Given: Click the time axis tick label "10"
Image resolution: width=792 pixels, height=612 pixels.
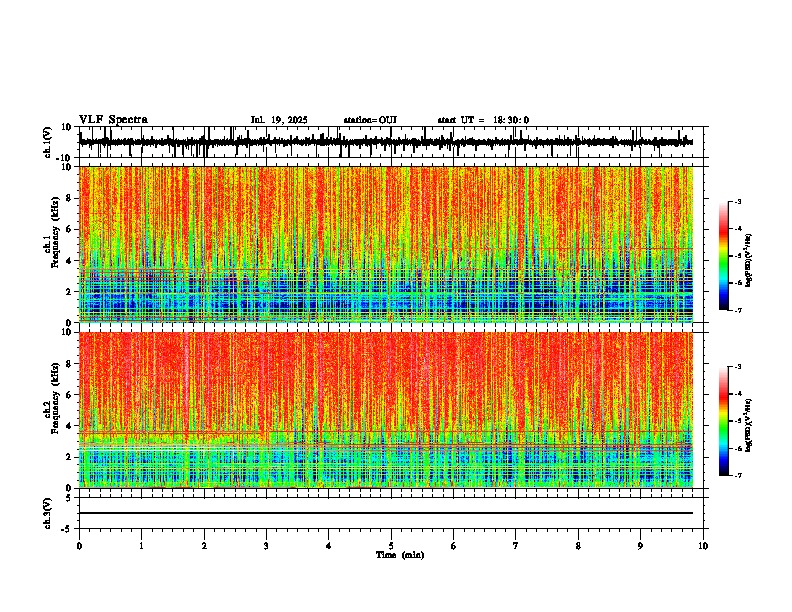Looking at the screenshot, I should pos(703,546).
